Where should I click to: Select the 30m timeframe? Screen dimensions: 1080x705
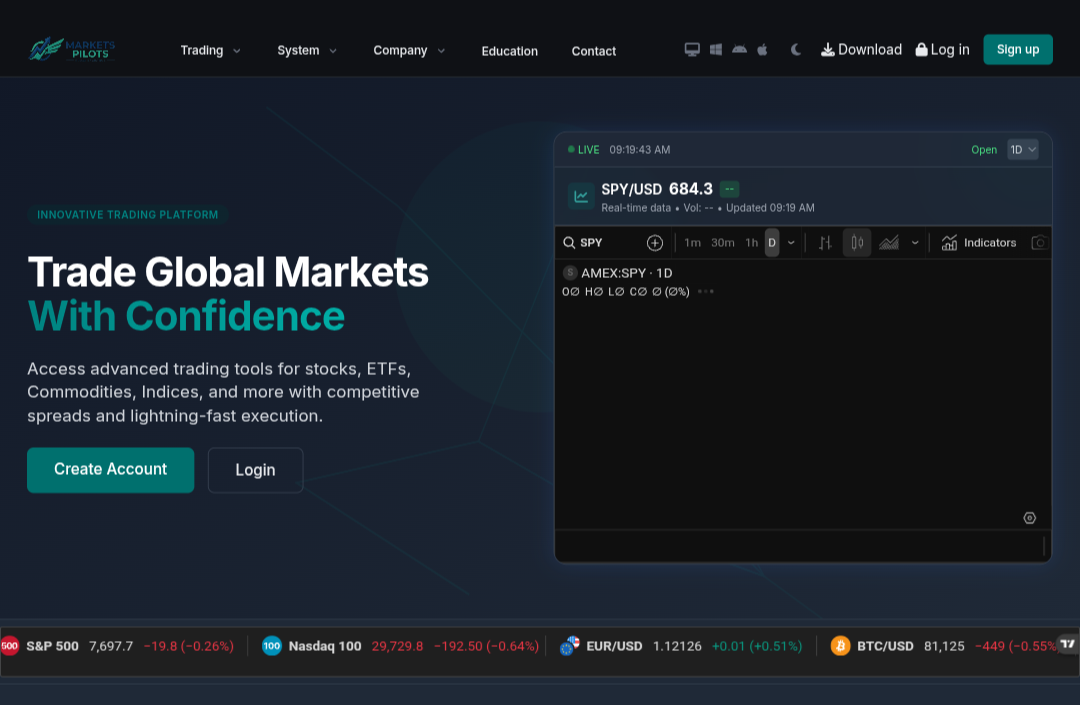tap(723, 242)
